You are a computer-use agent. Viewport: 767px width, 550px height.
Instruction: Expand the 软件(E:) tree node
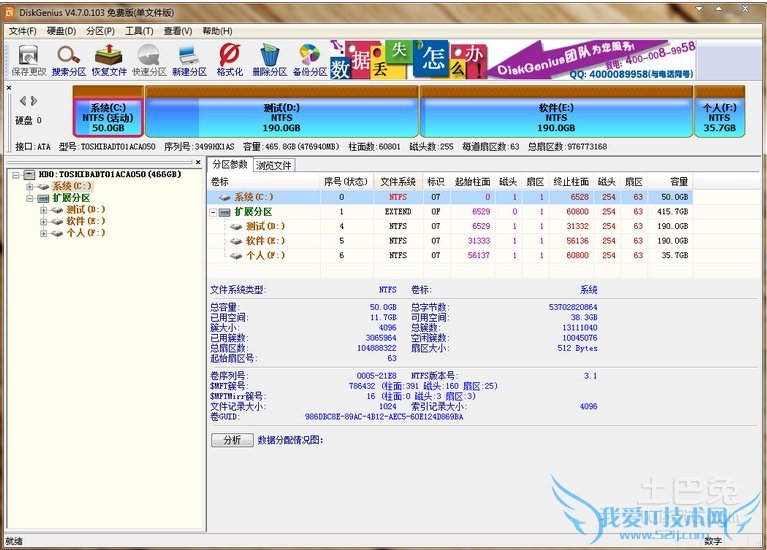[x=44, y=222]
